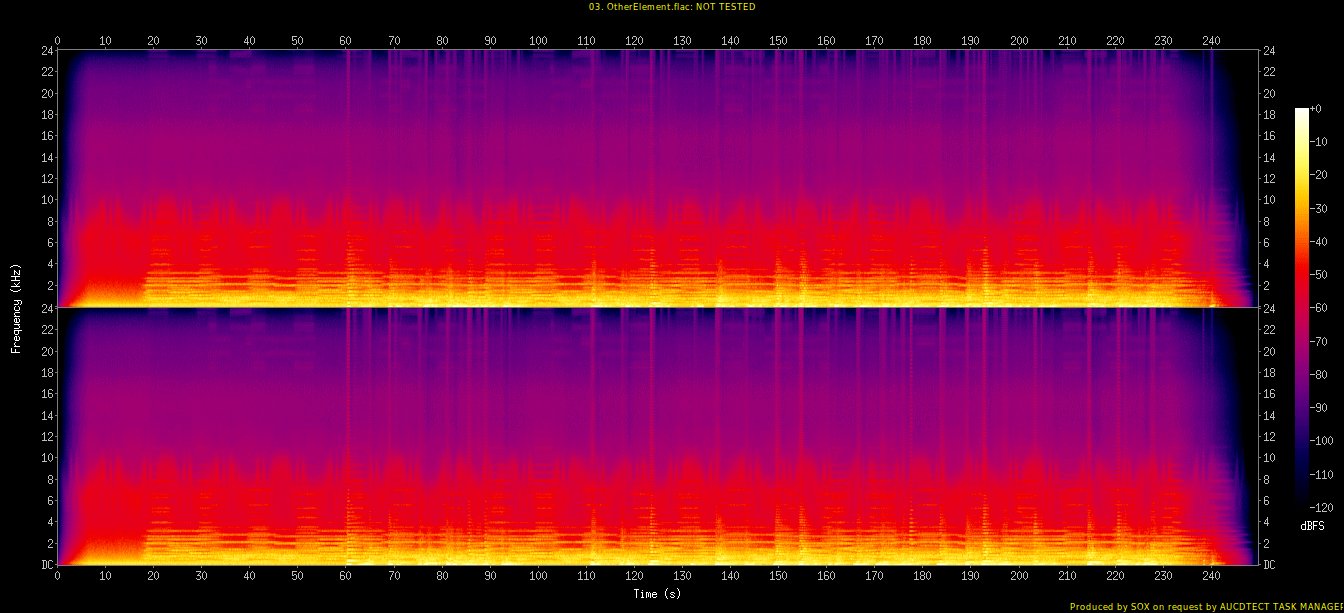Image resolution: width=1344 pixels, height=613 pixels.
Task: Click the Time (s) axis label
Action: tap(657, 594)
